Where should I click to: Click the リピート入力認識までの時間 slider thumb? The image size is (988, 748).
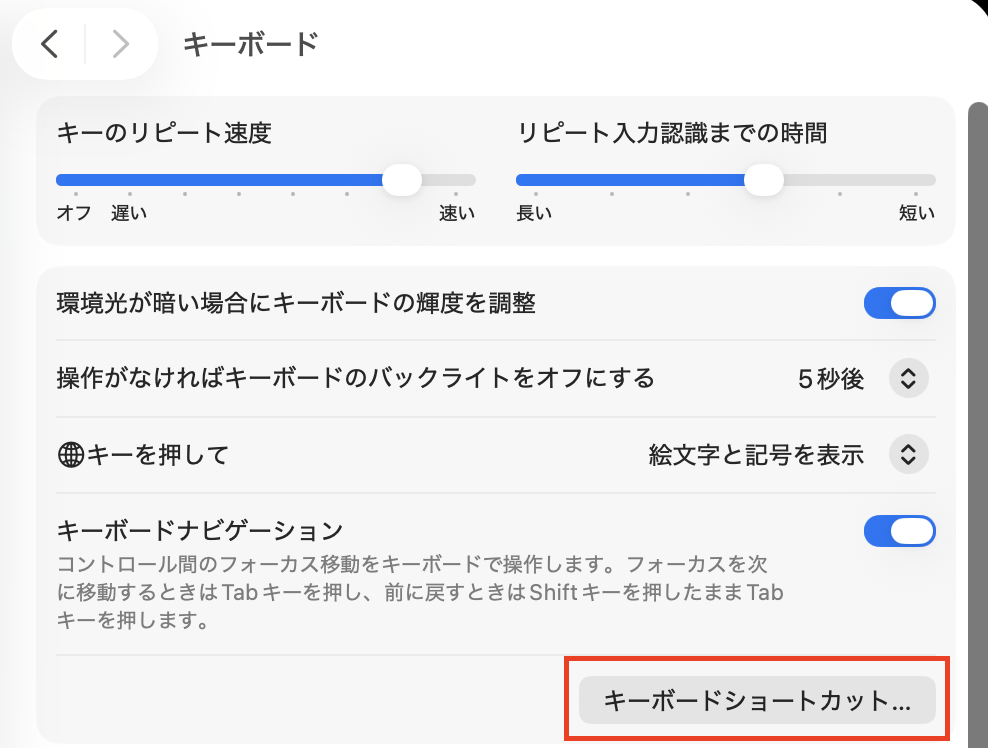click(763, 180)
